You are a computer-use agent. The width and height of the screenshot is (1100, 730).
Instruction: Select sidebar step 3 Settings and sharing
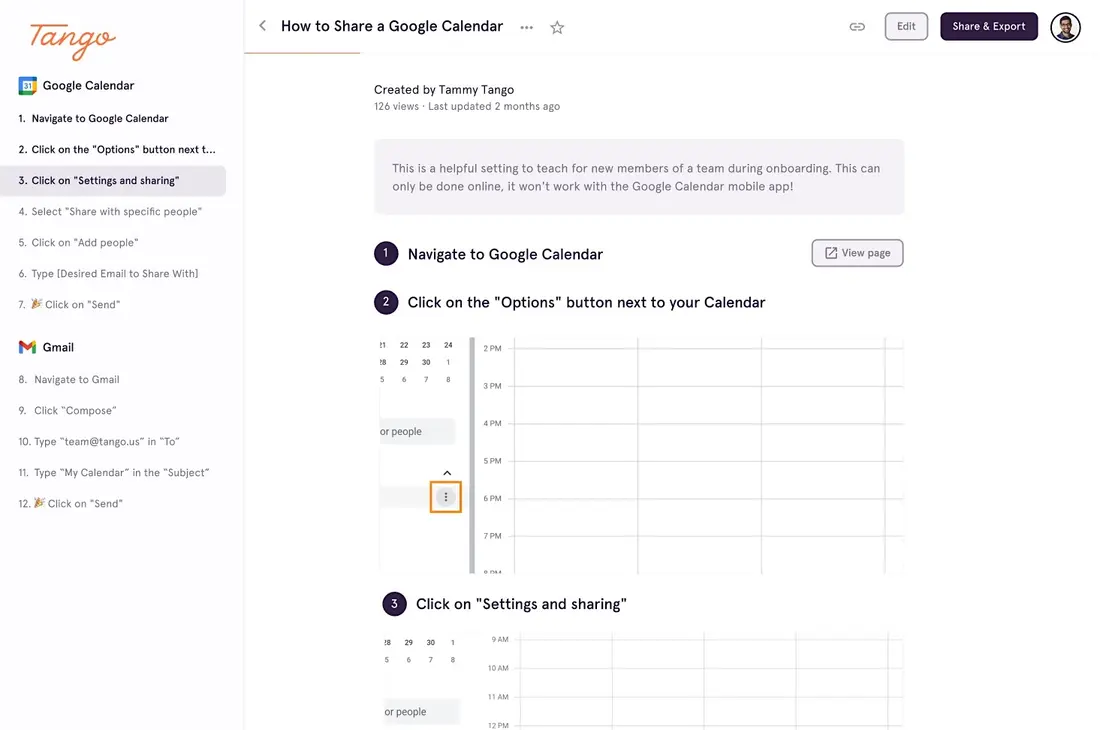(113, 180)
